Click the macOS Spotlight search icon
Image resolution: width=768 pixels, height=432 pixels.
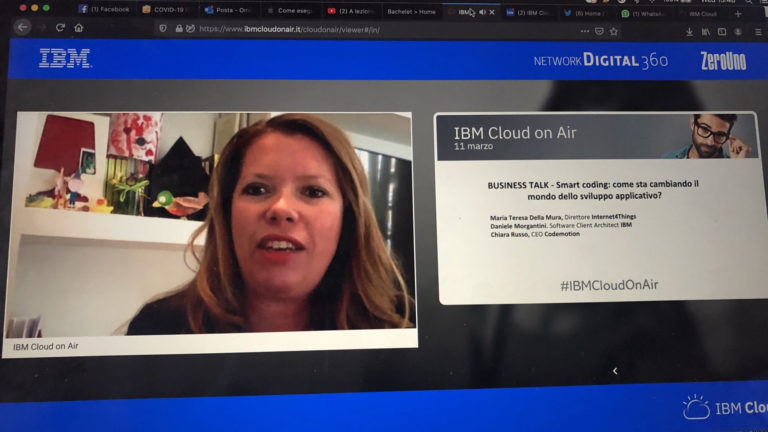click(x=749, y=2)
